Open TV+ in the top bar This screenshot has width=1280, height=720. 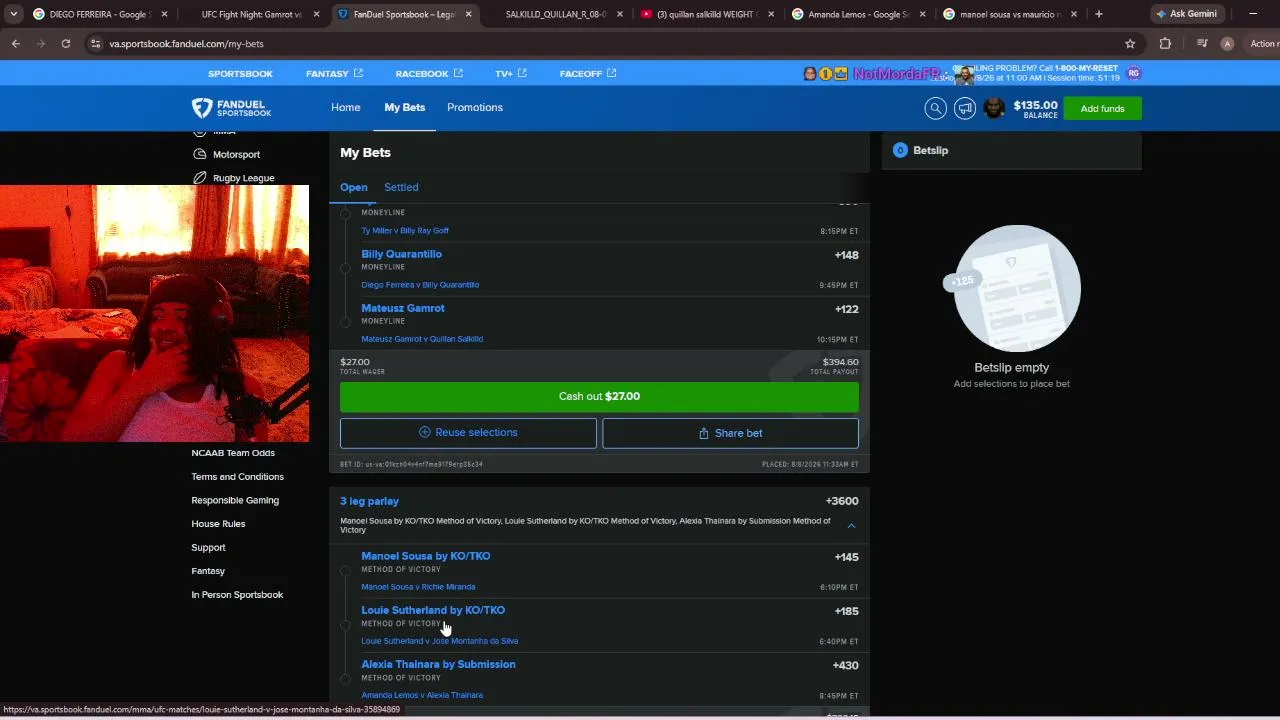tap(510, 74)
